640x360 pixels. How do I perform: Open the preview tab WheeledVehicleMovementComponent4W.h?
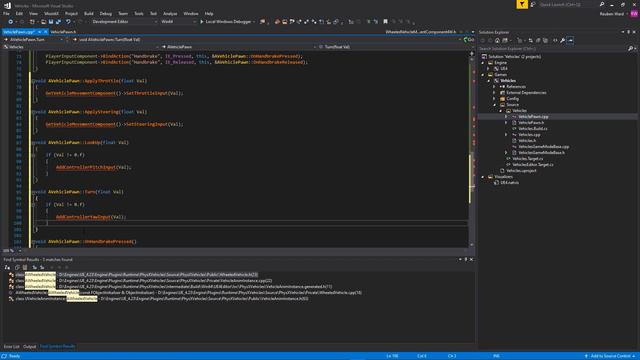(x=420, y=32)
